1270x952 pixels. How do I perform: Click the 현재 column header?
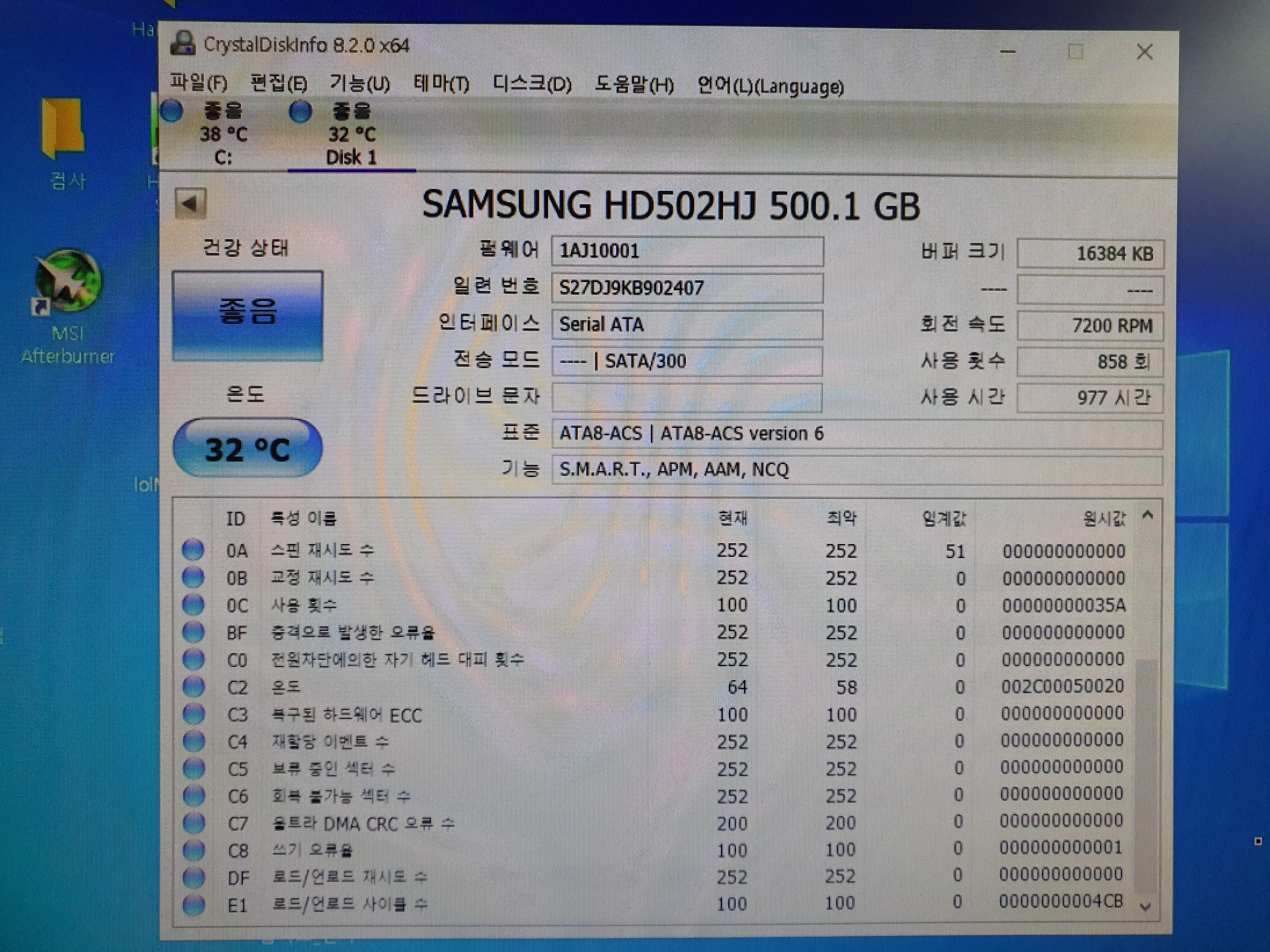click(733, 519)
